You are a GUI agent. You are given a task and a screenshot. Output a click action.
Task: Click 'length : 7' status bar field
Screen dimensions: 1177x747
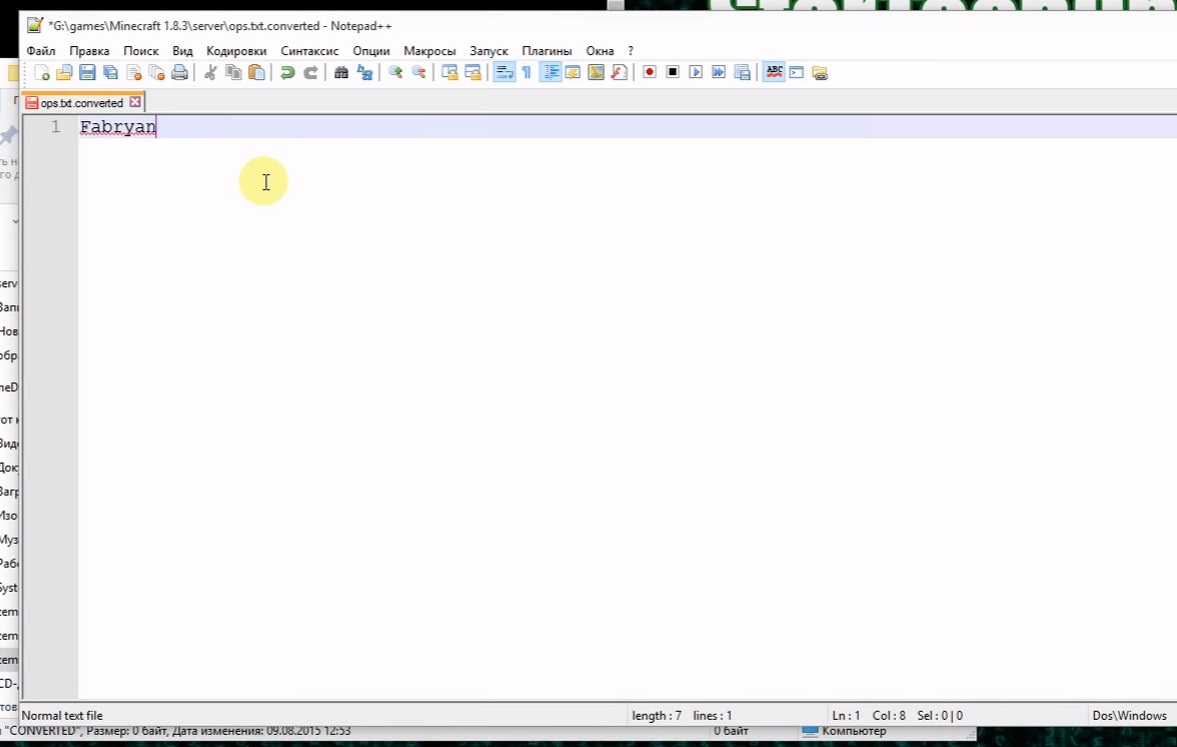pyautogui.click(x=657, y=715)
